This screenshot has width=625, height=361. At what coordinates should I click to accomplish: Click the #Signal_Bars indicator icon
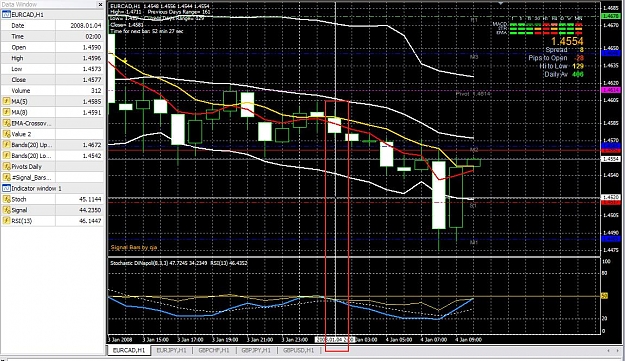click(x=6, y=177)
